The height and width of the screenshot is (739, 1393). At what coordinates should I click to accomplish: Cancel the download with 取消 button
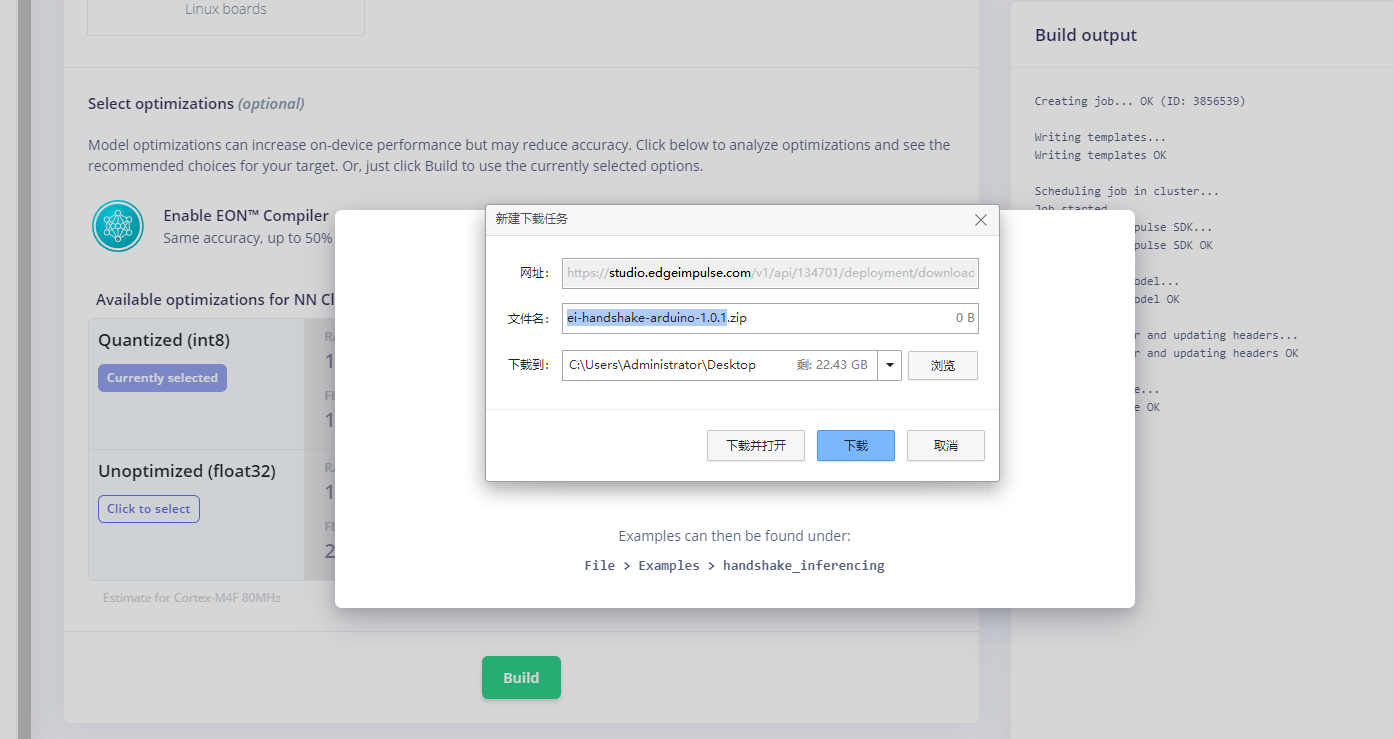tap(946, 446)
